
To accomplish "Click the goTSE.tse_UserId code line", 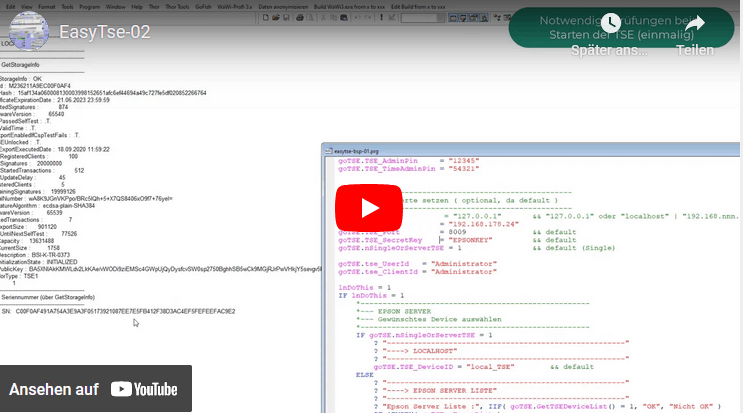I will point(417,264).
